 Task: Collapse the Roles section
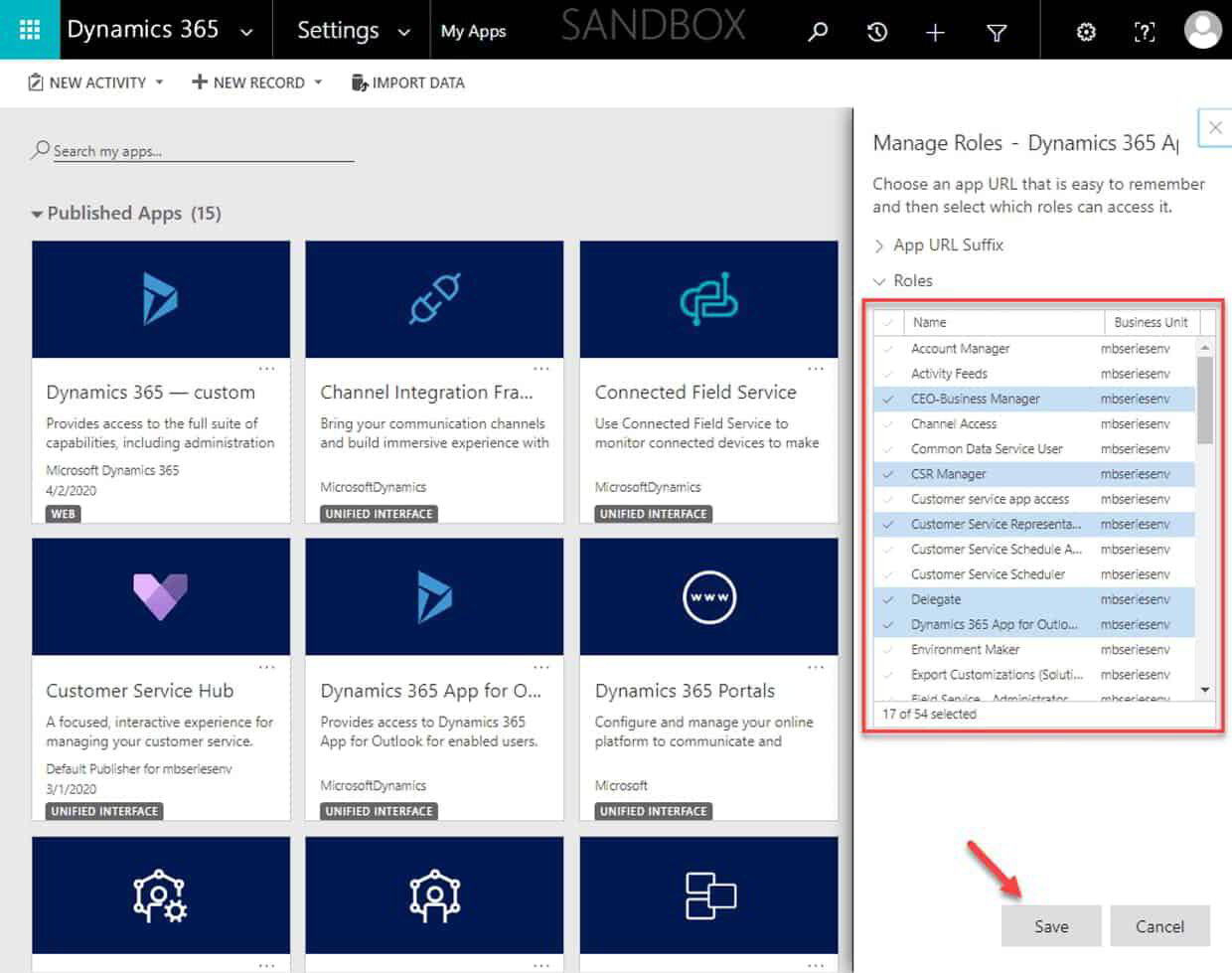[x=879, y=280]
